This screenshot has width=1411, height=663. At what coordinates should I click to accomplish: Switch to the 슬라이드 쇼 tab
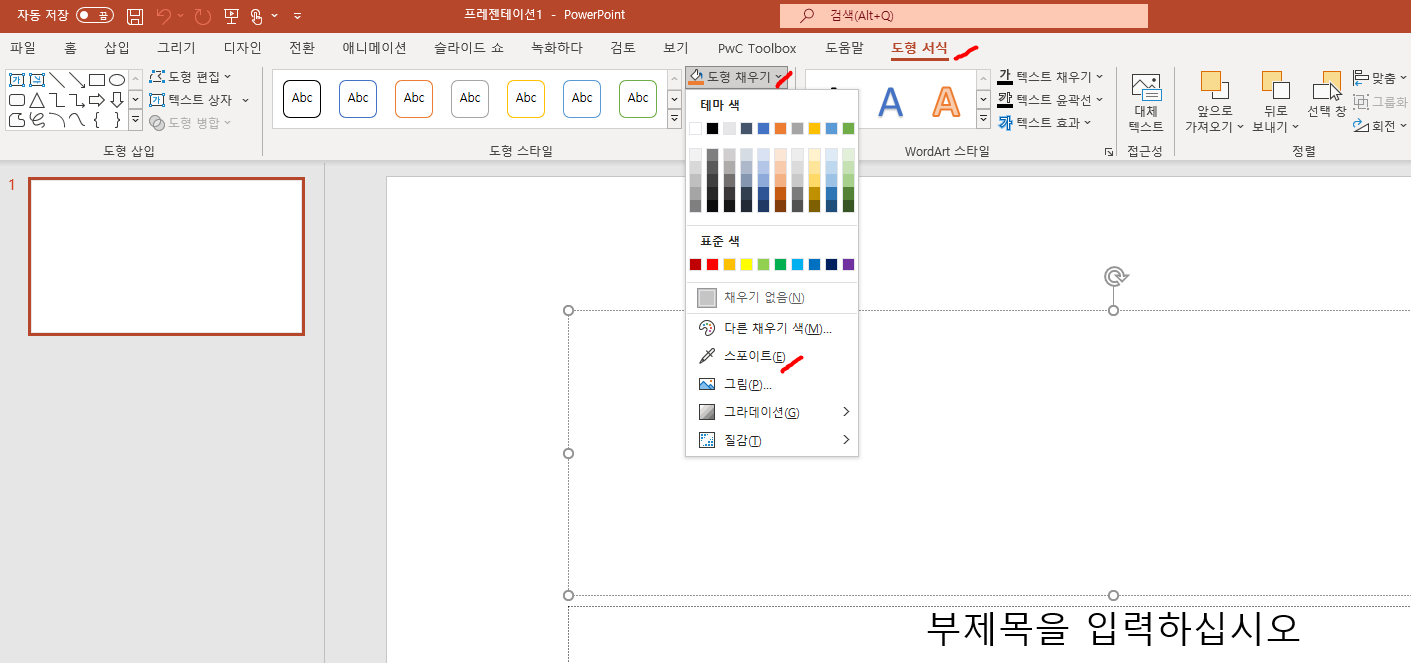[469, 47]
